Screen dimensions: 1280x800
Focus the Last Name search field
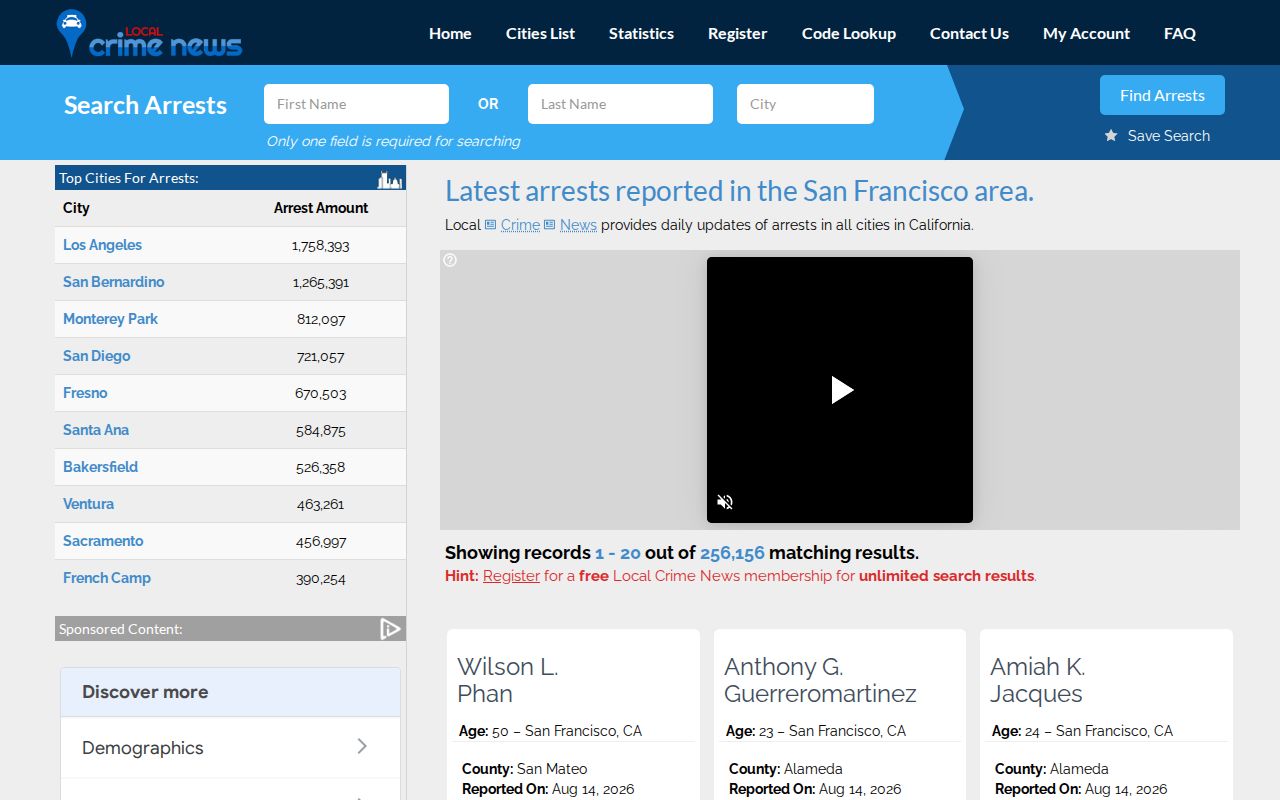coord(620,104)
